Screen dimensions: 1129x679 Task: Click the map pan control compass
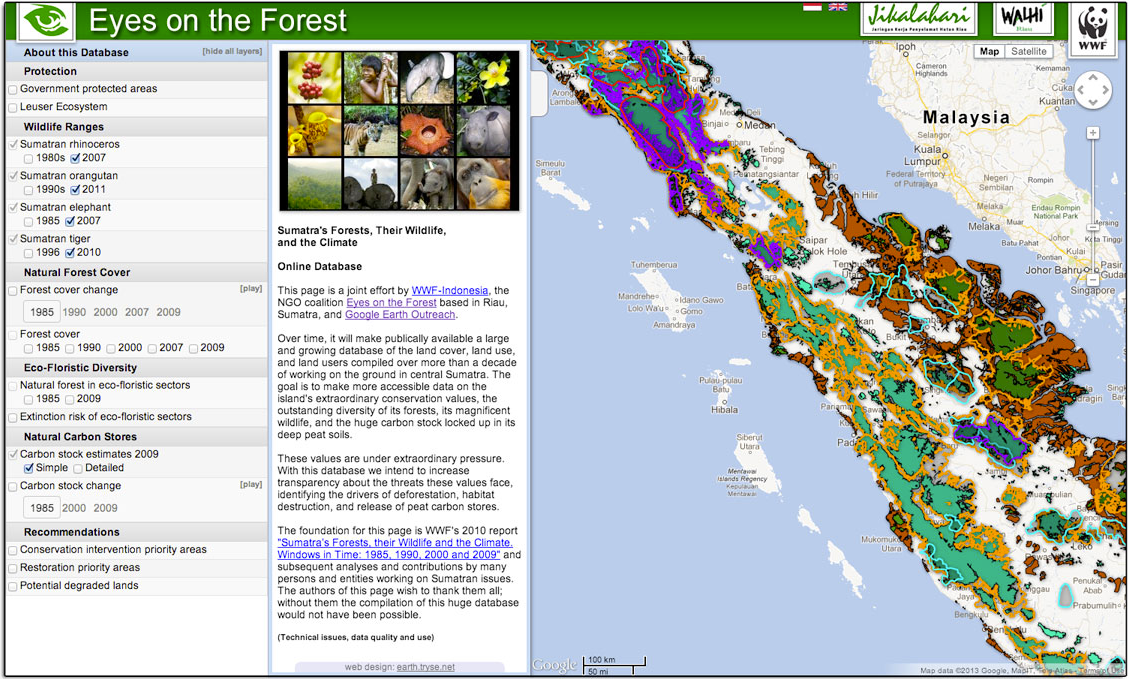[1093, 91]
